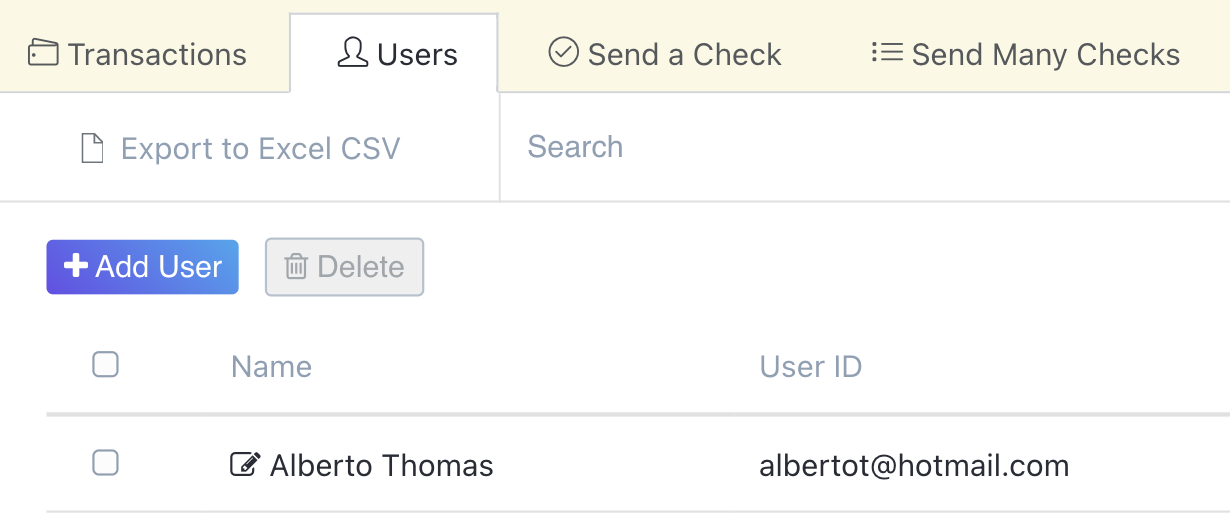Click the Name column header
Viewport: 1230px width, 518px height.
(271, 367)
